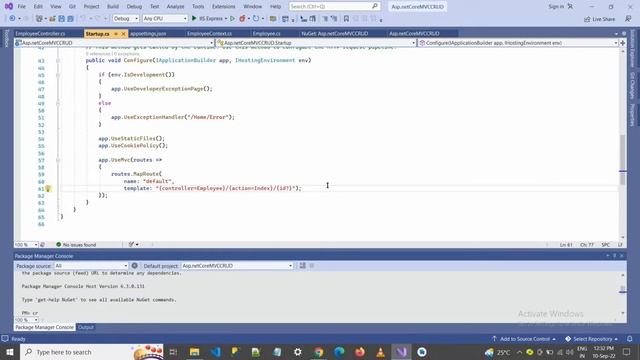
Task: Click the Save All icon
Action: [71, 19]
